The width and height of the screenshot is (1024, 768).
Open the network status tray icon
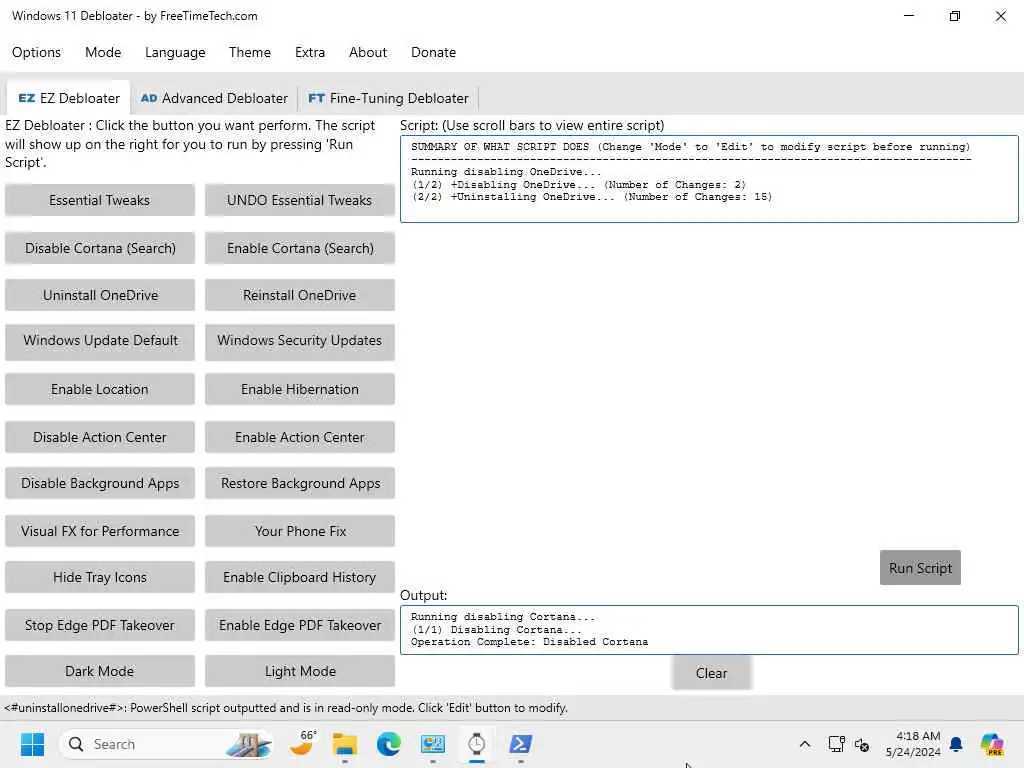click(836, 744)
